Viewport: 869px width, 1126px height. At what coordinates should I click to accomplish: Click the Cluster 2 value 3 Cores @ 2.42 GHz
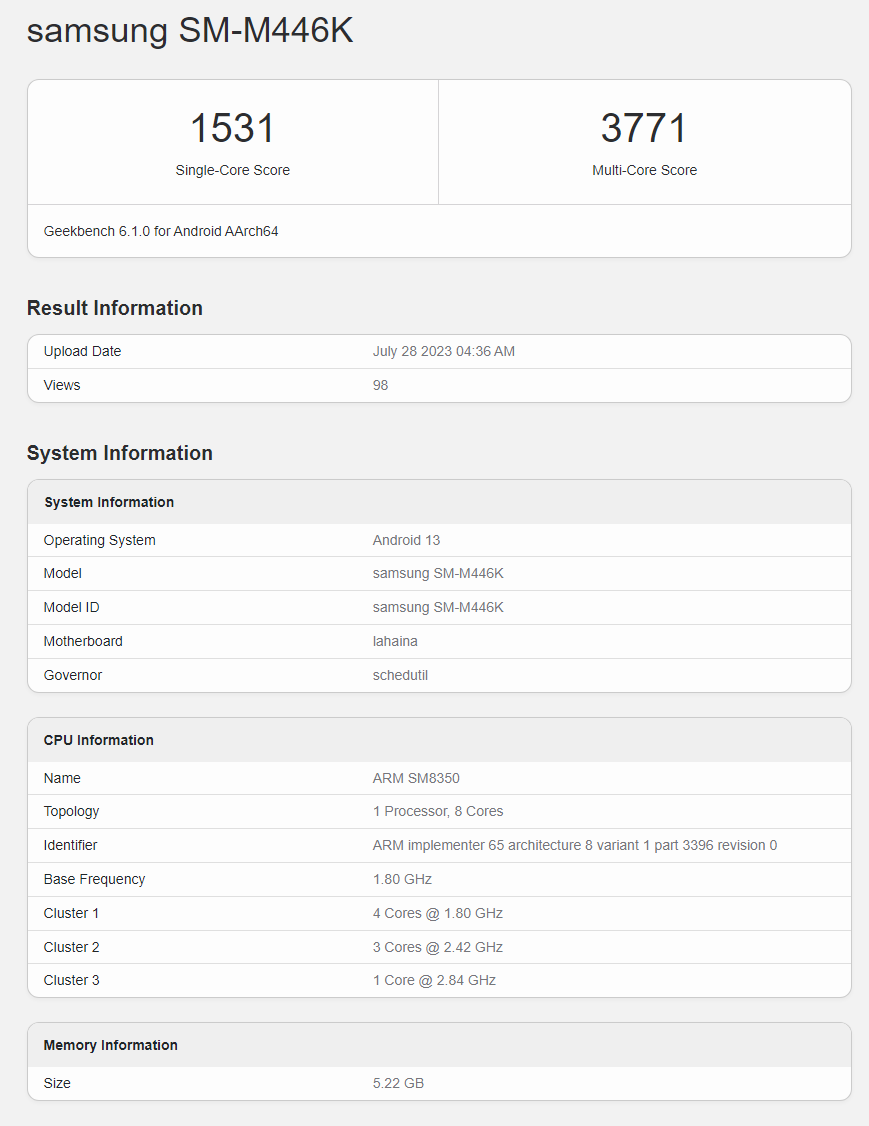pos(438,947)
